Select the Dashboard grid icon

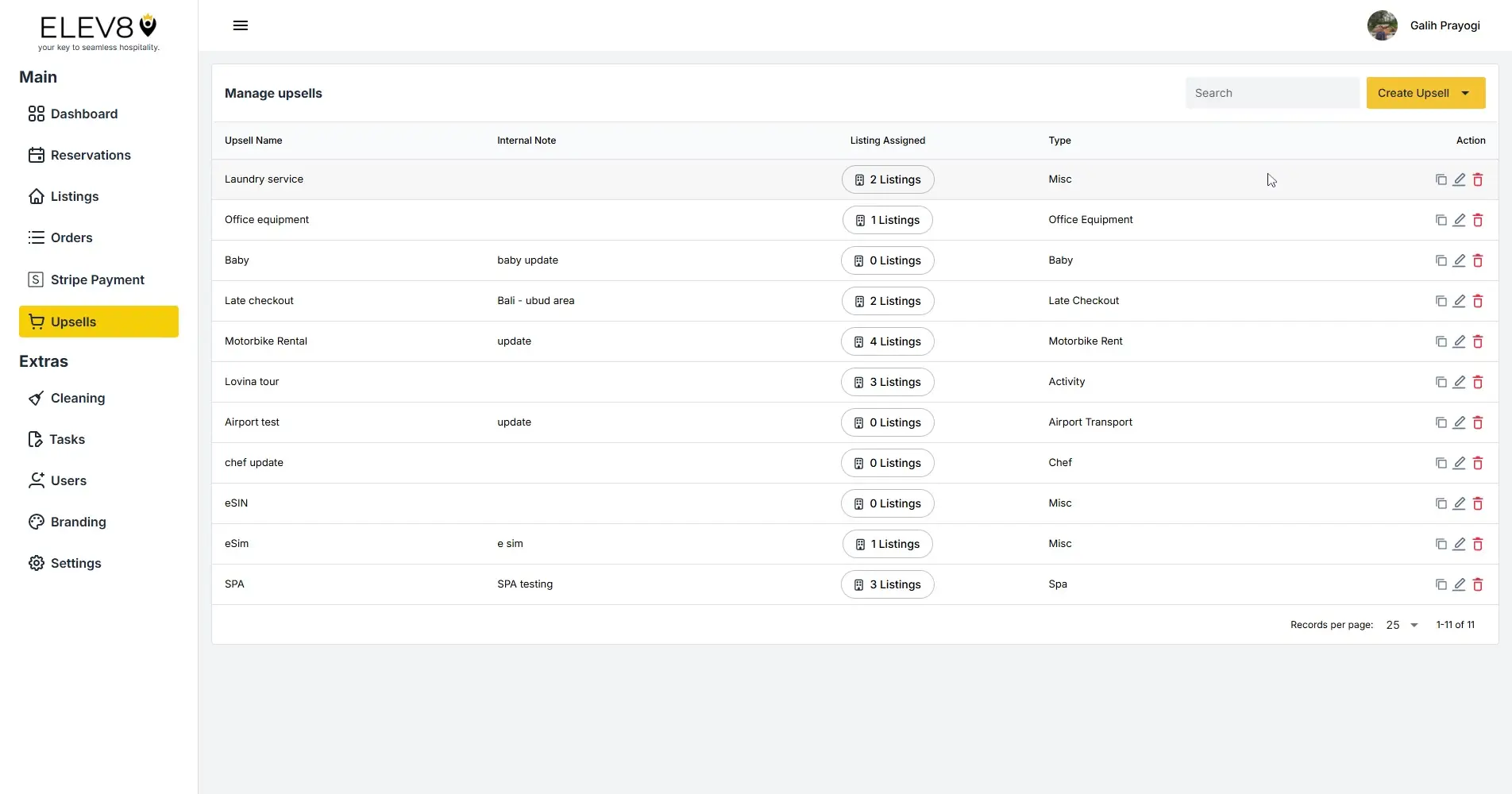coord(36,114)
